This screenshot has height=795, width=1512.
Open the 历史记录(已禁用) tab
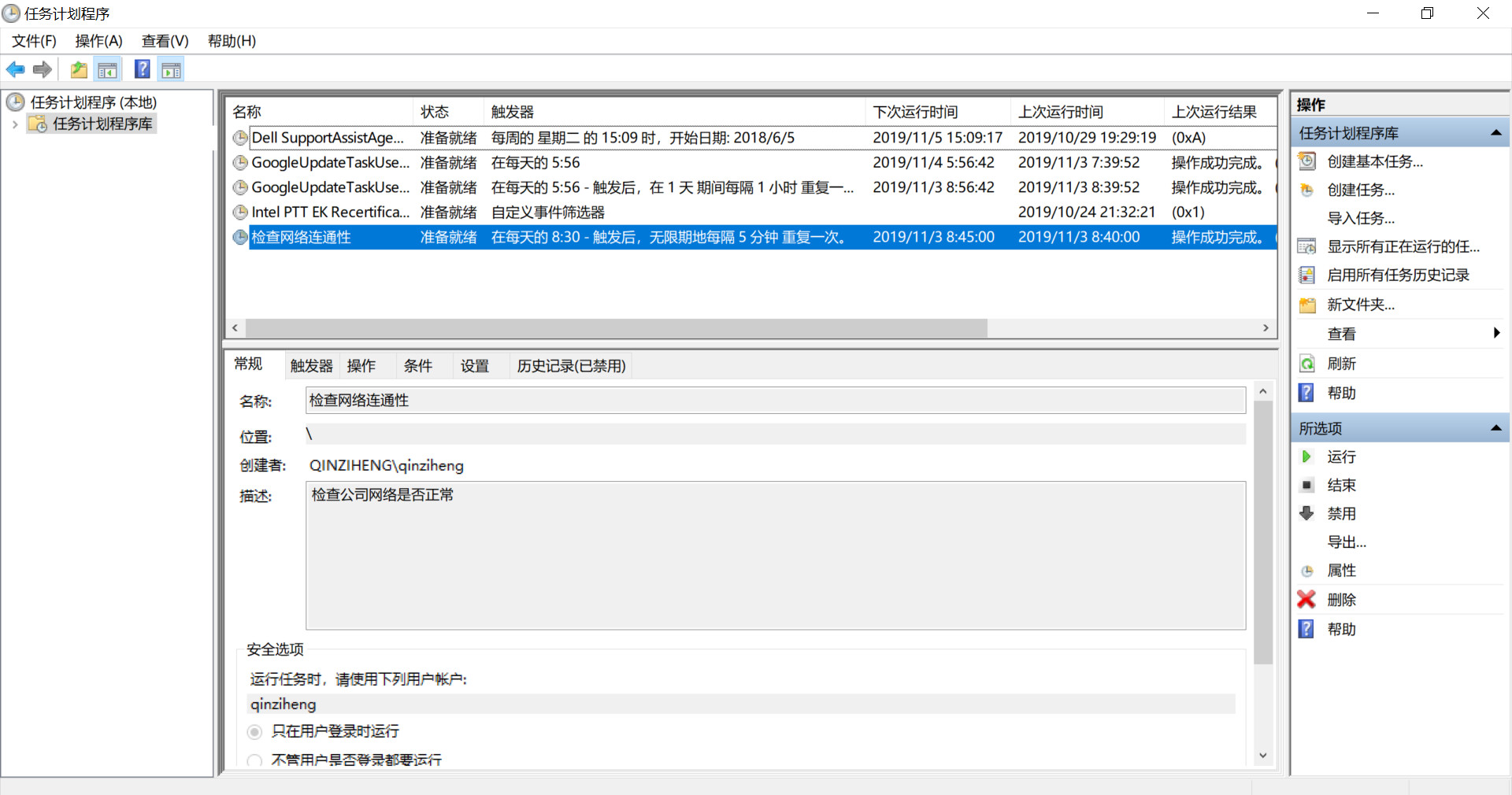point(571,366)
